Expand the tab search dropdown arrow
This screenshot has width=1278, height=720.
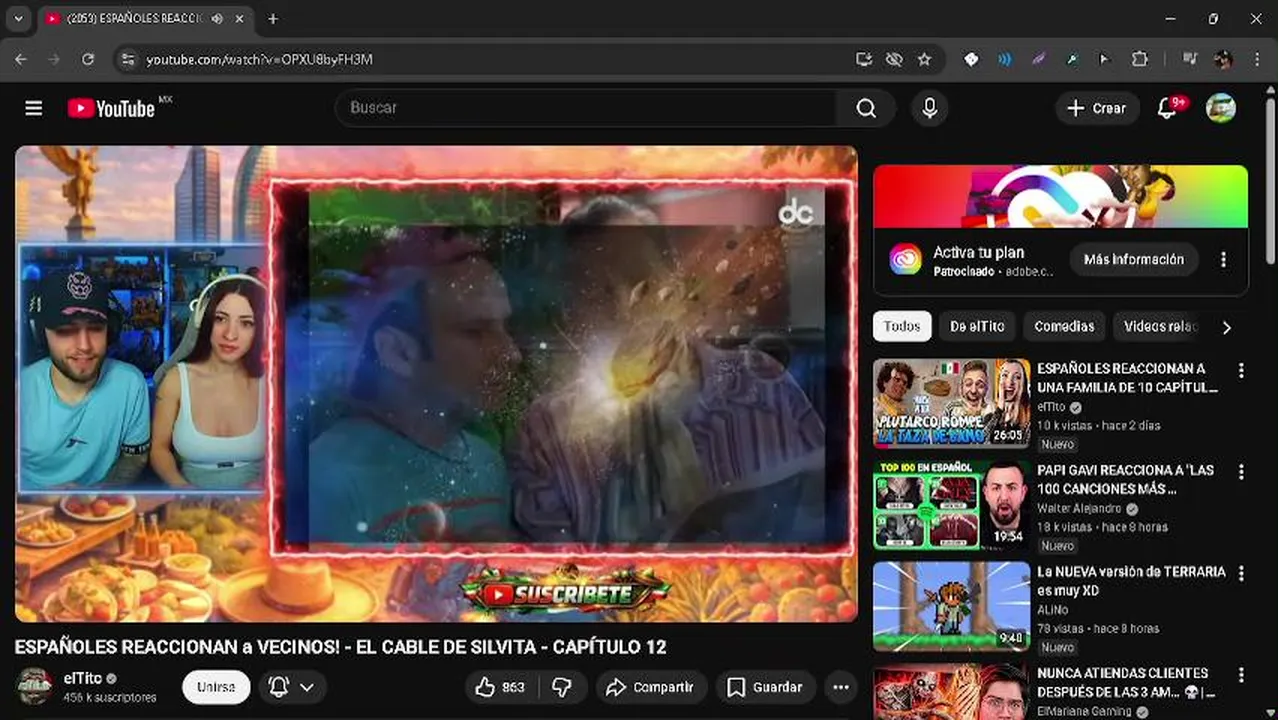[x=18, y=19]
